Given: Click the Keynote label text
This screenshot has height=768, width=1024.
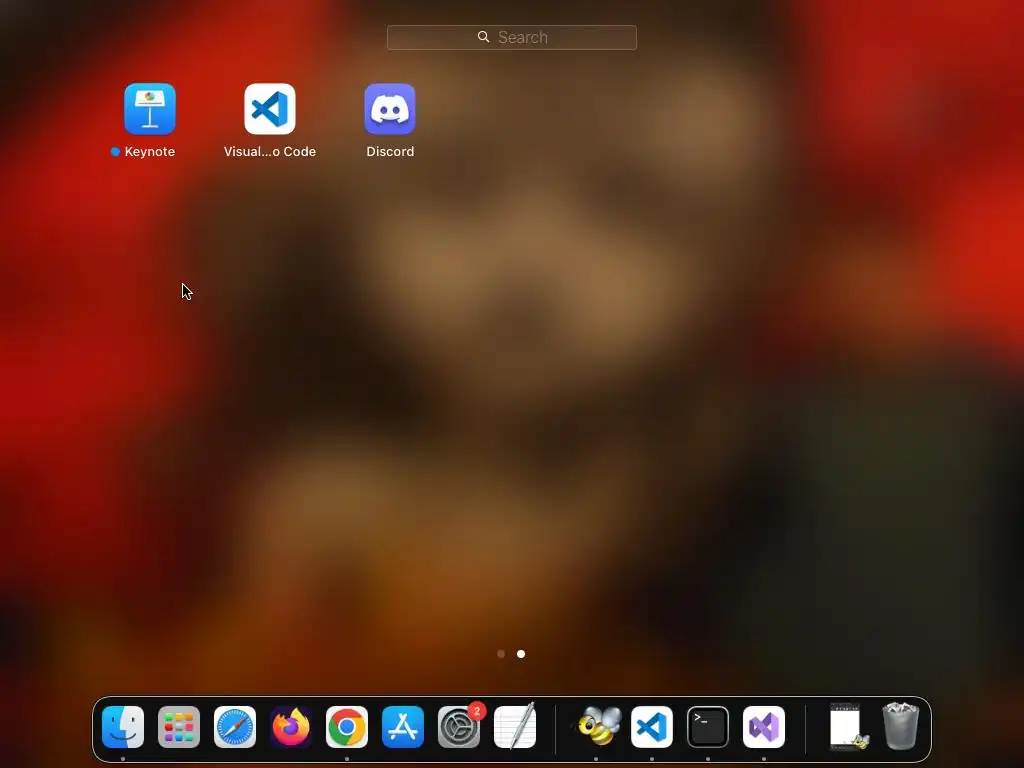Looking at the screenshot, I should [150, 152].
